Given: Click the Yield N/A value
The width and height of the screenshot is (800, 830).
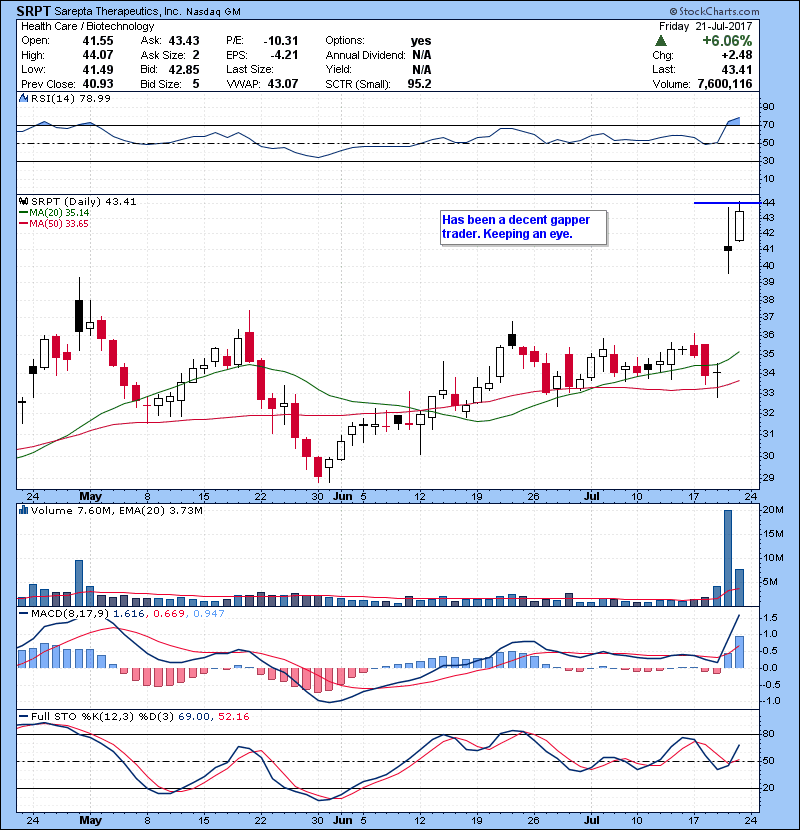Looking at the screenshot, I should (x=421, y=69).
